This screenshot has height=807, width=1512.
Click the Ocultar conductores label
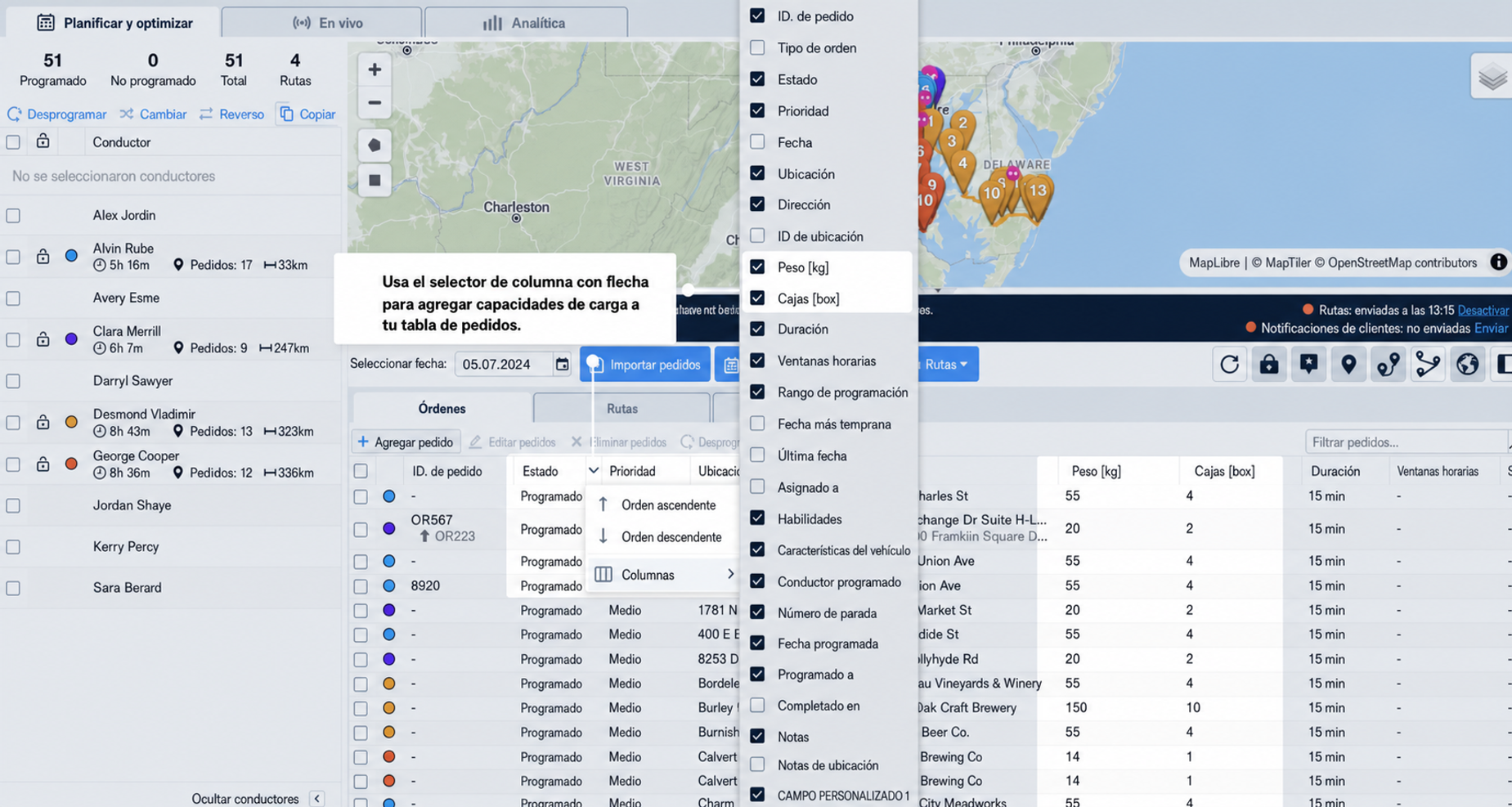click(x=245, y=799)
